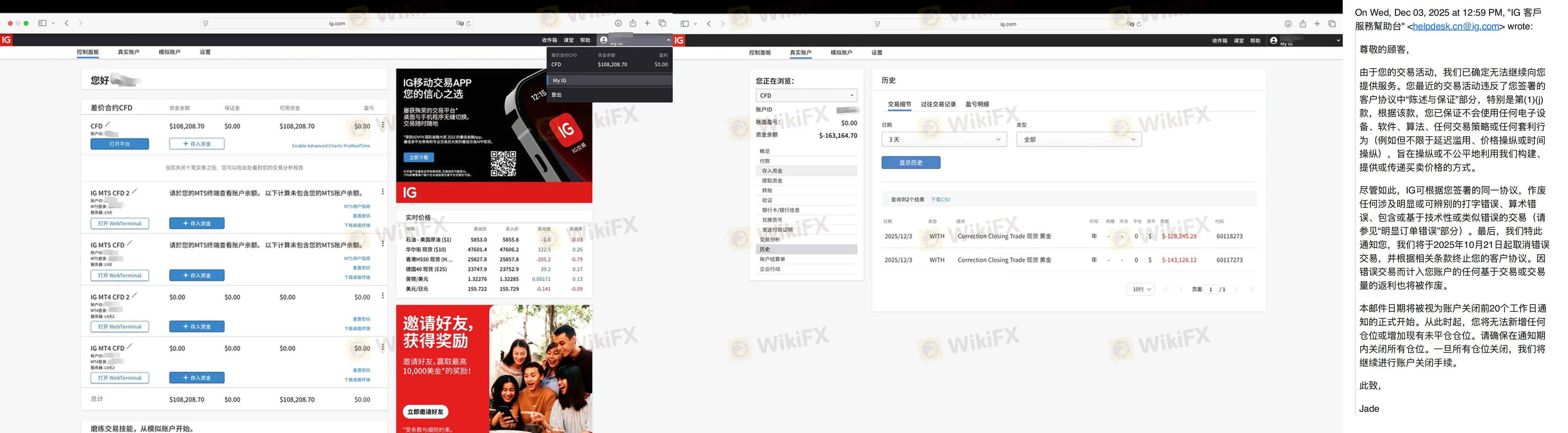1568x433 pixels.
Task: Switch to the 过往交易记录 tab
Action: [938, 105]
